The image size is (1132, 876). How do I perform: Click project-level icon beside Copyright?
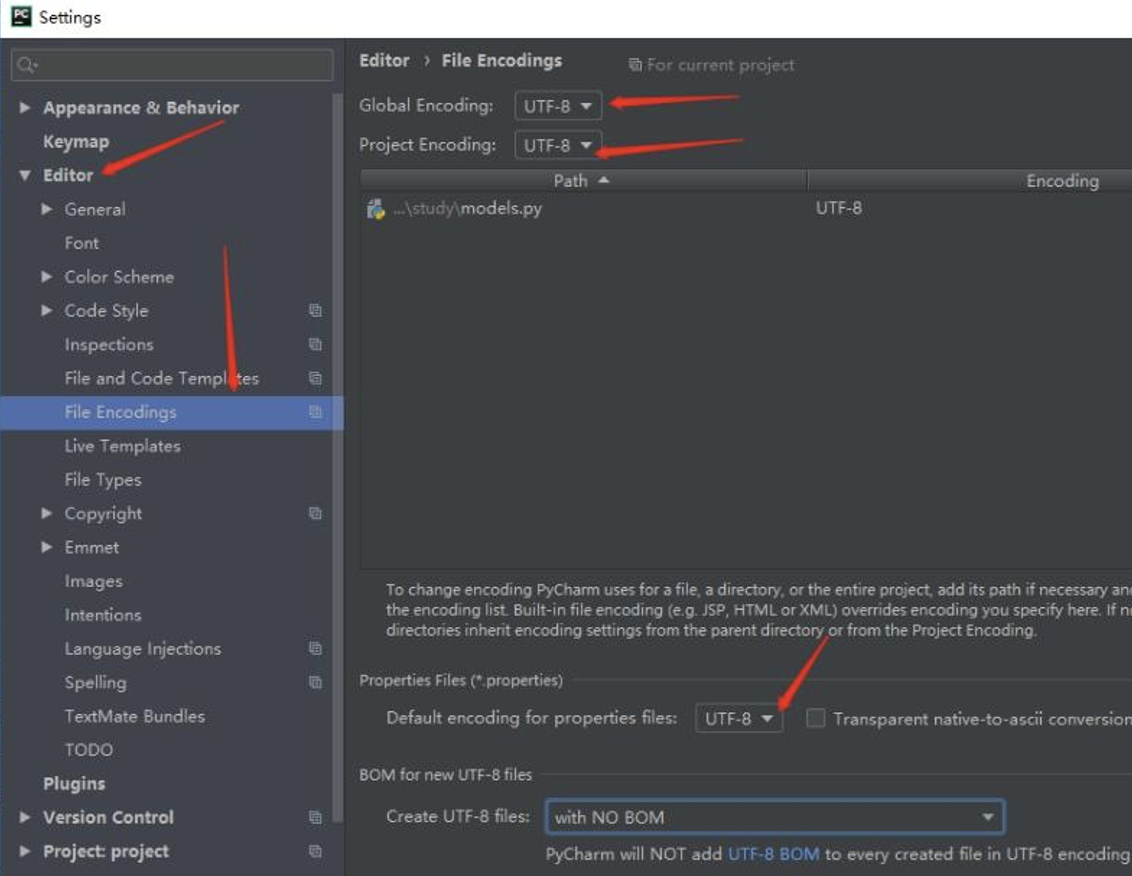pos(315,513)
